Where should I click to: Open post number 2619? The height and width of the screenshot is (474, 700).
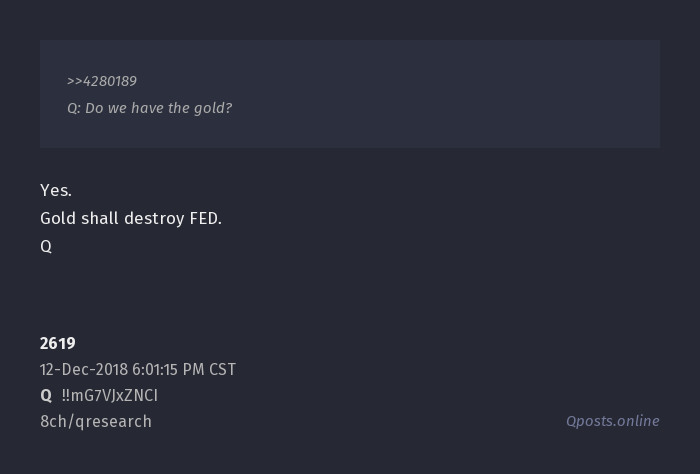(x=58, y=343)
